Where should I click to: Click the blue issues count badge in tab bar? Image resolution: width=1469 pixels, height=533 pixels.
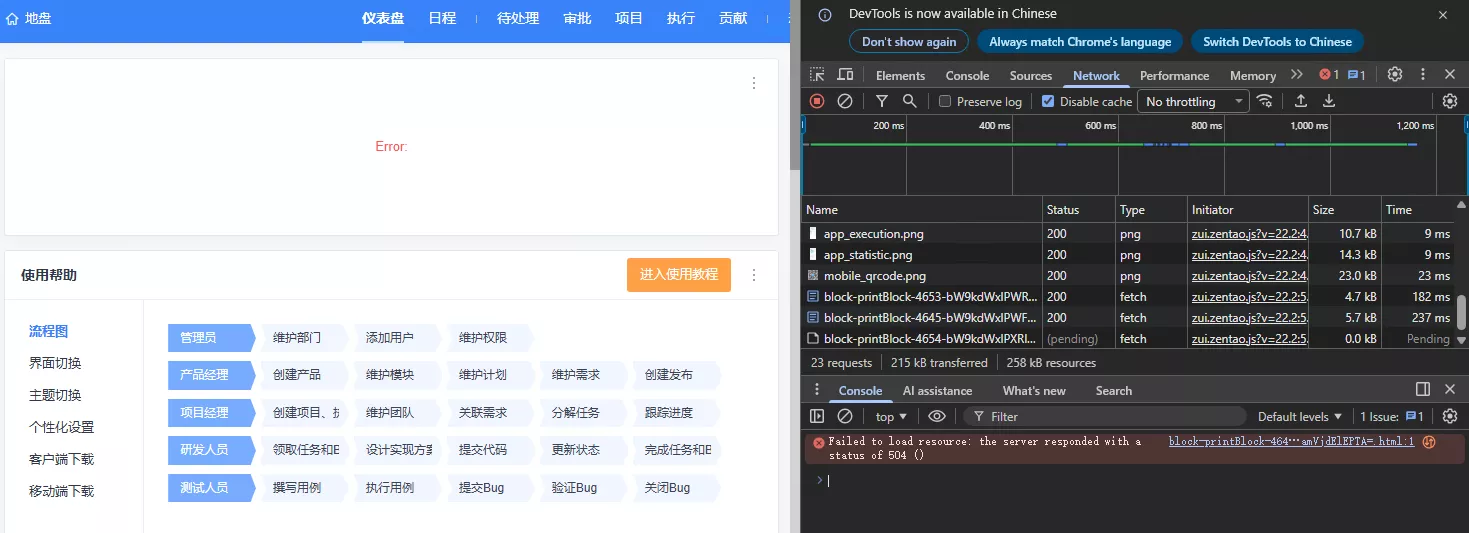1357,75
